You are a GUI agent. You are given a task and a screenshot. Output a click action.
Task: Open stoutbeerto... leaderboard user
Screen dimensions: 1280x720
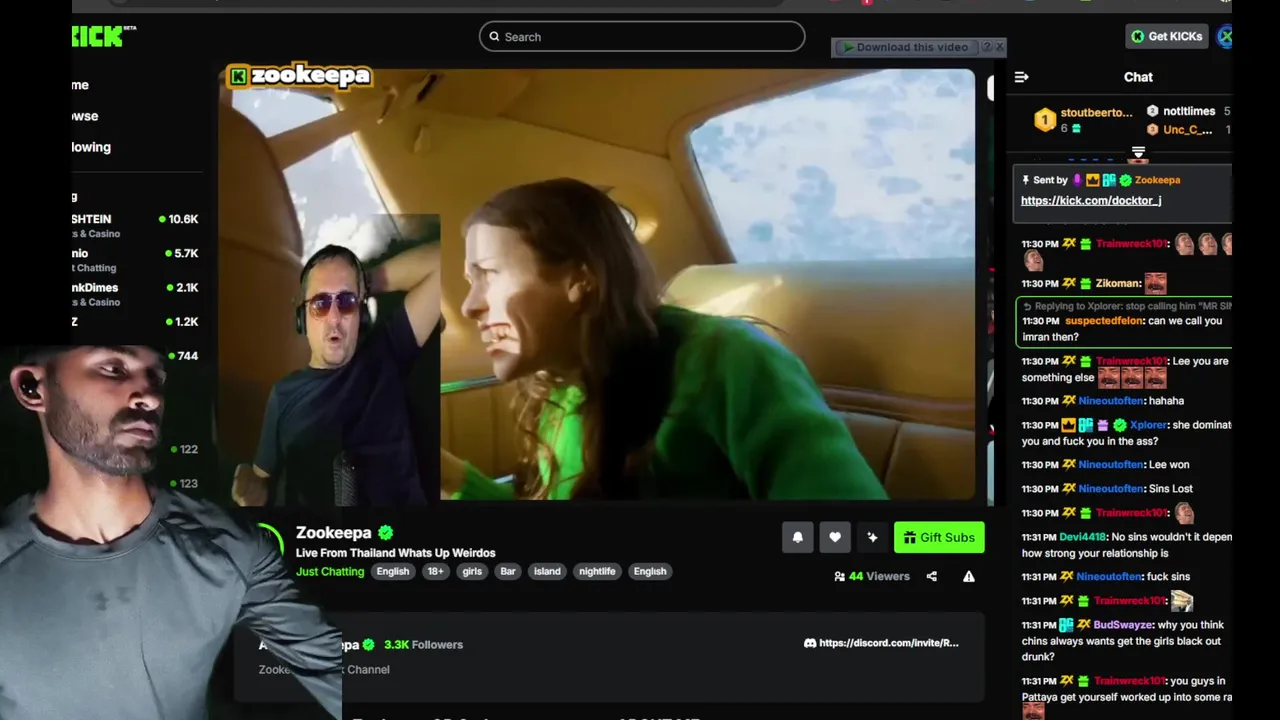pyautogui.click(x=1096, y=112)
